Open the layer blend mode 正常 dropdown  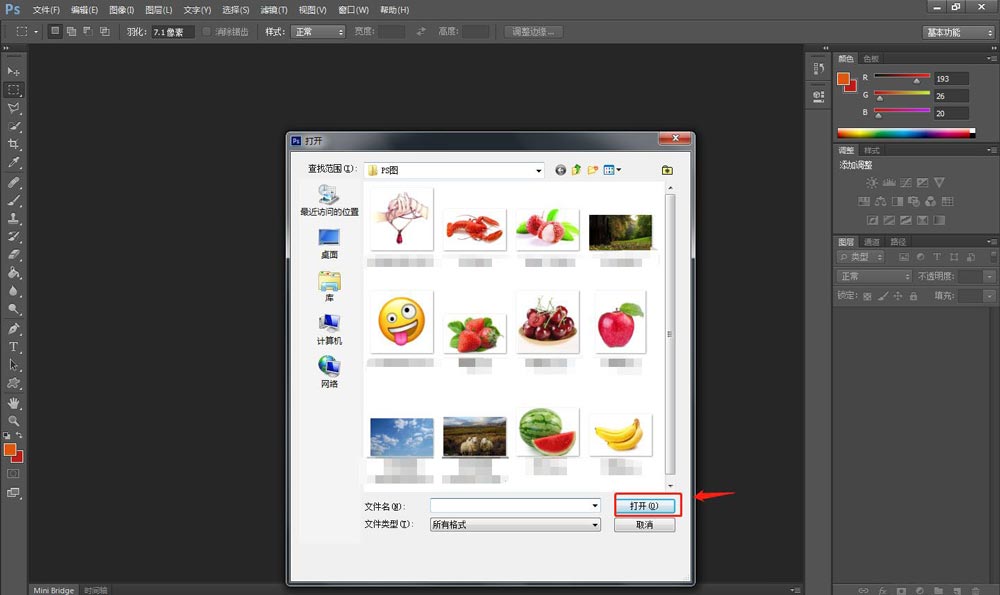point(874,276)
